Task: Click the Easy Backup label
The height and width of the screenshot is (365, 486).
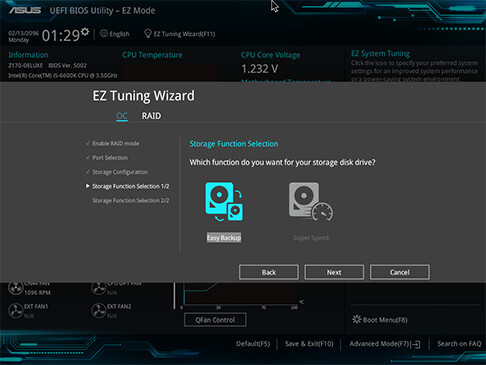Action: click(x=224, y=238)
